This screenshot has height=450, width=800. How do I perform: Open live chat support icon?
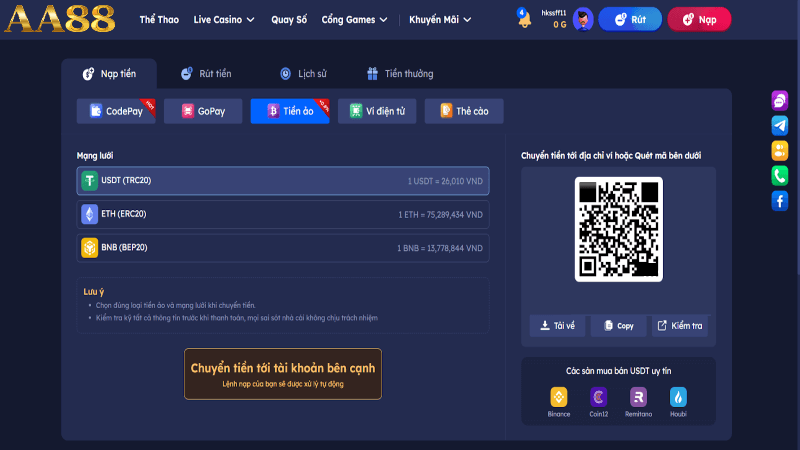coord(780,101)
